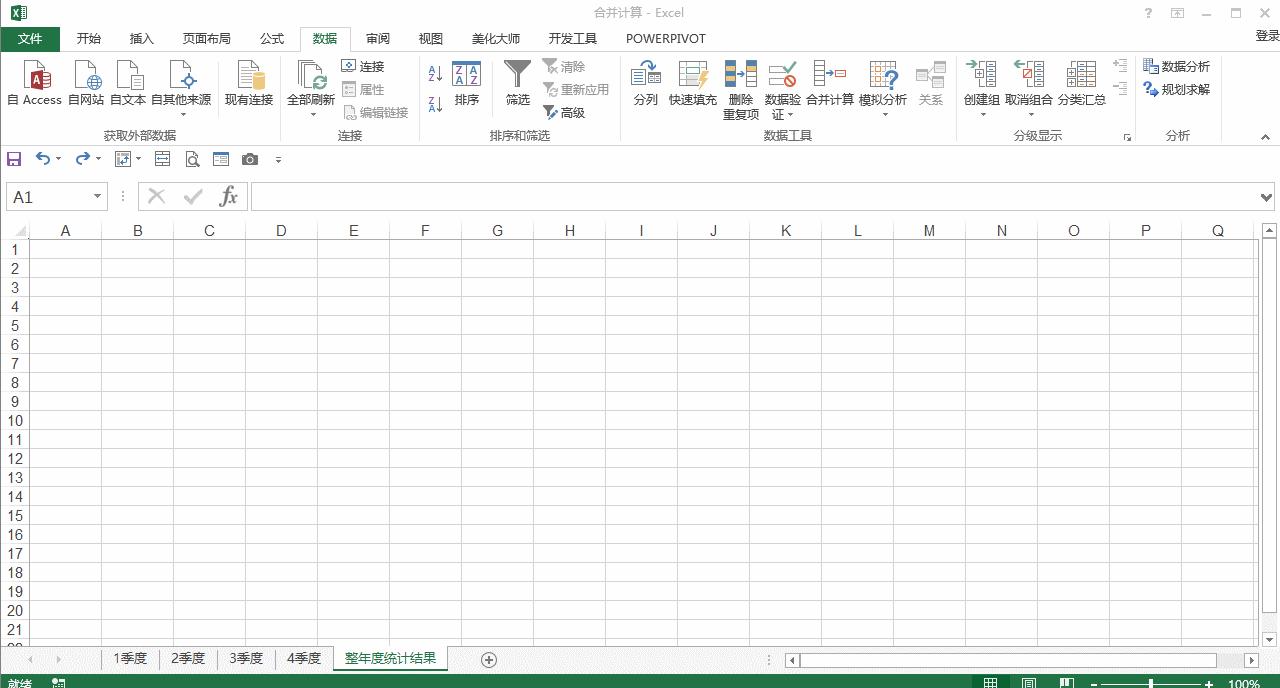Zoom in with the plus button
This screenshot has height=688, width=1280.
(1210, 684)
